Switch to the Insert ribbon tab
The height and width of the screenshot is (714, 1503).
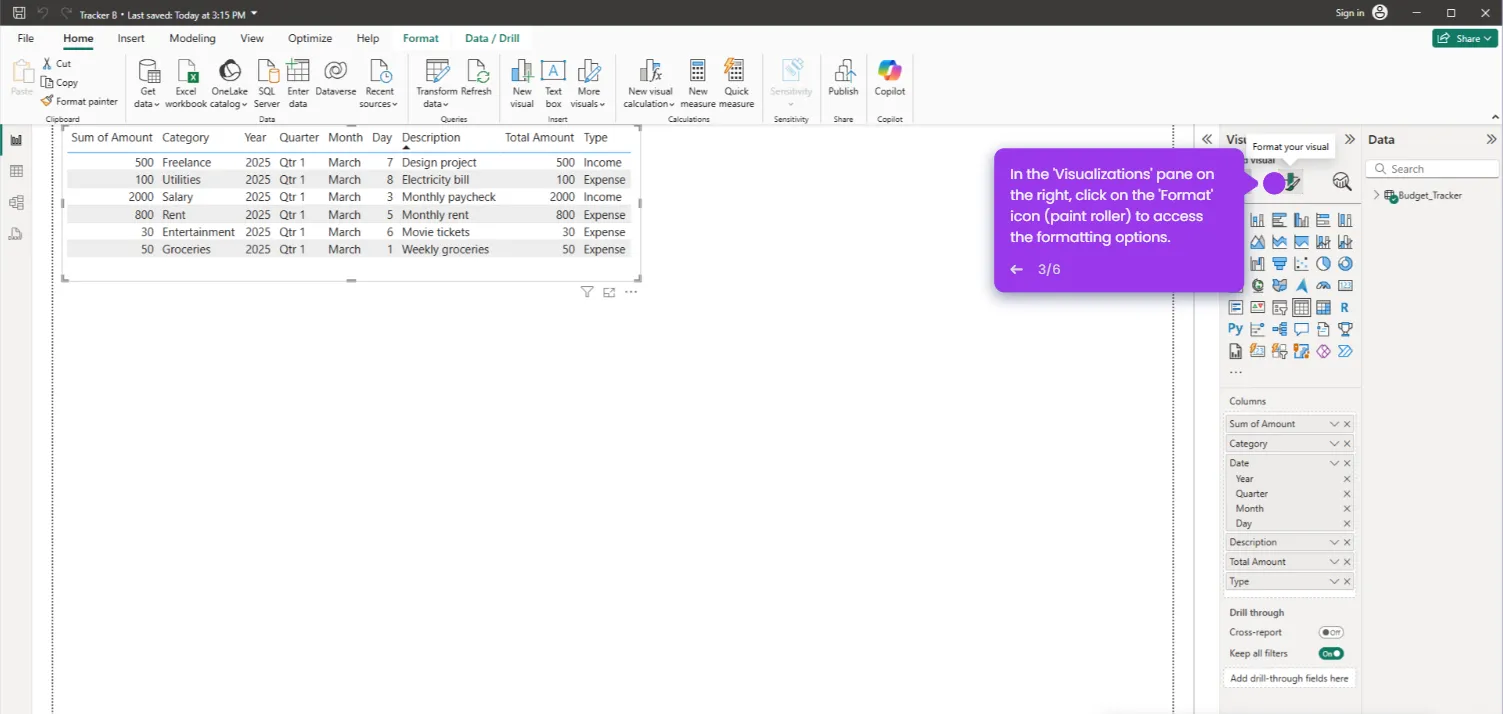click(x=131, y=38)
